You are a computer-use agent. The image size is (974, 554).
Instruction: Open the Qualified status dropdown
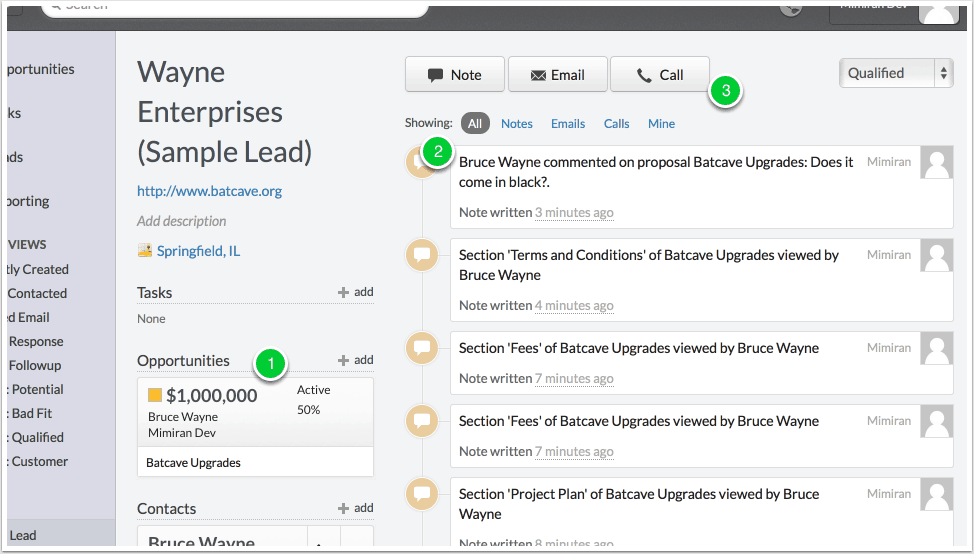tap(896, 73)
